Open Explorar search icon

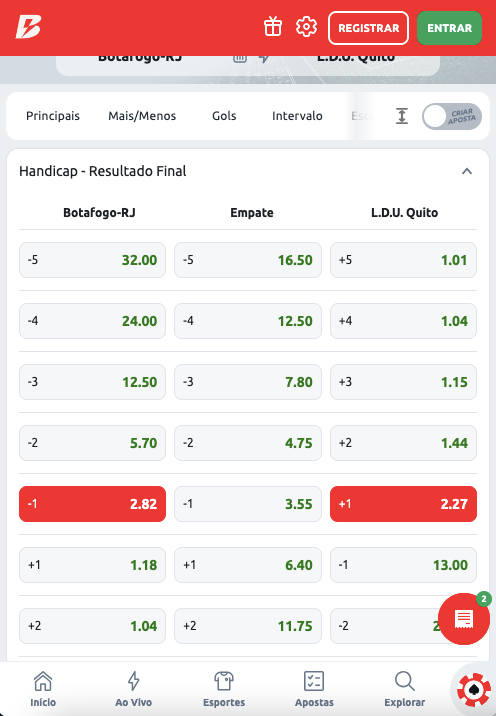(x=405, y=689)
